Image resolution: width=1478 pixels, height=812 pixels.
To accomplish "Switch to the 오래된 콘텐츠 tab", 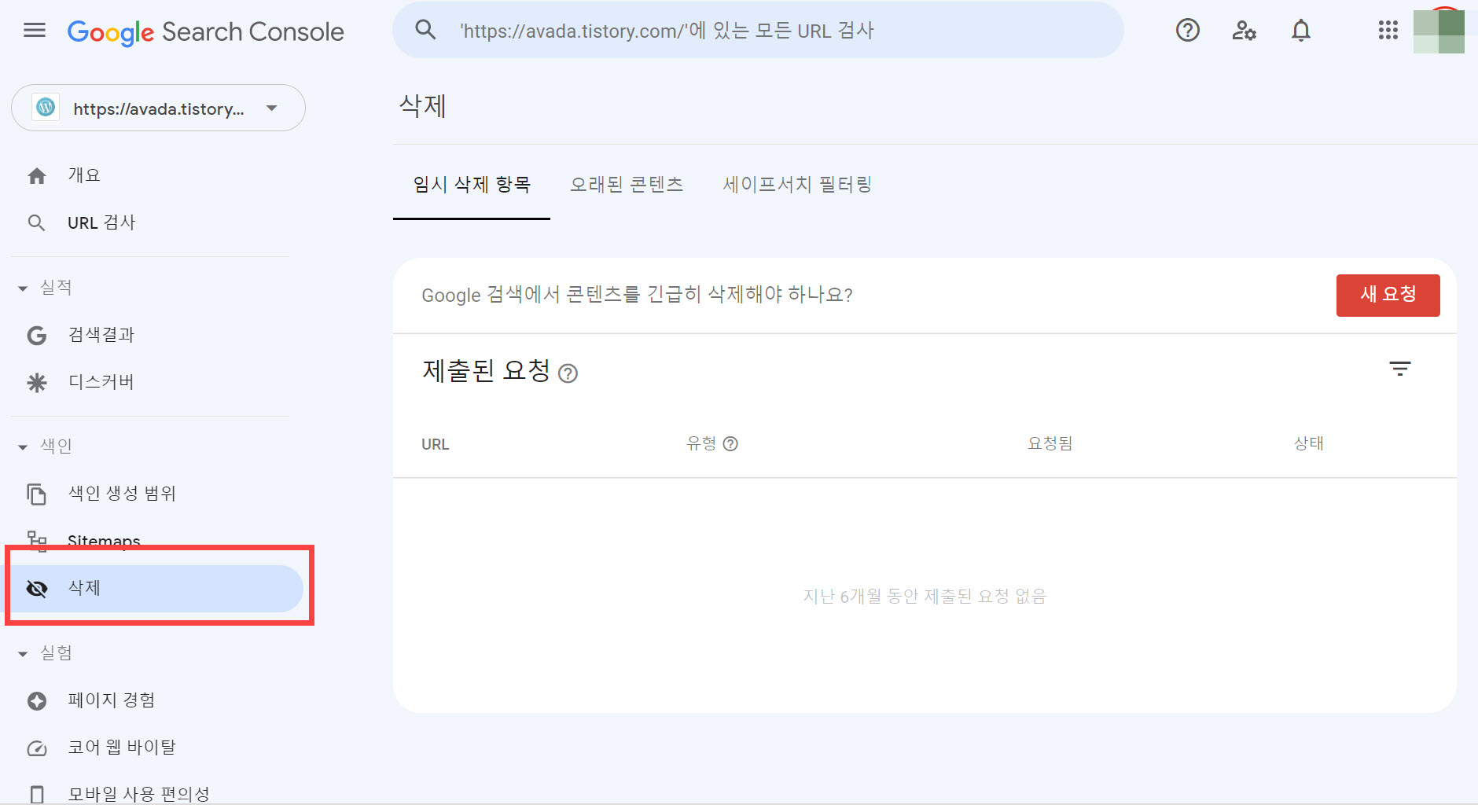I will (627, 184).
